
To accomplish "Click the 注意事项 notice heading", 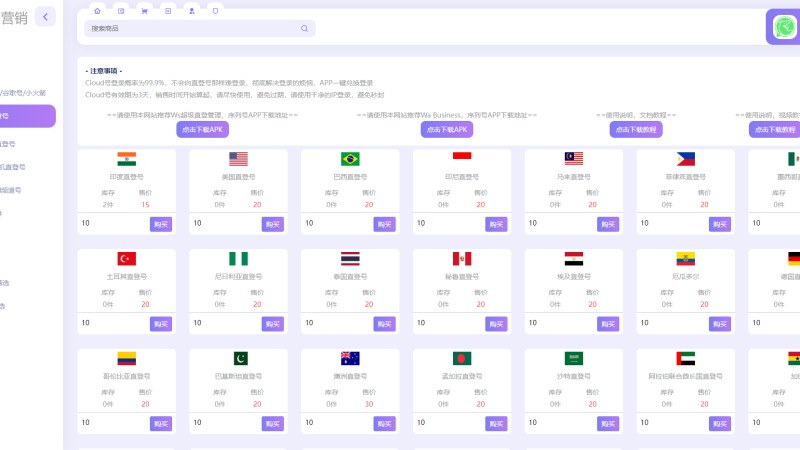I will pyautogui.click(x=104, y=71).
